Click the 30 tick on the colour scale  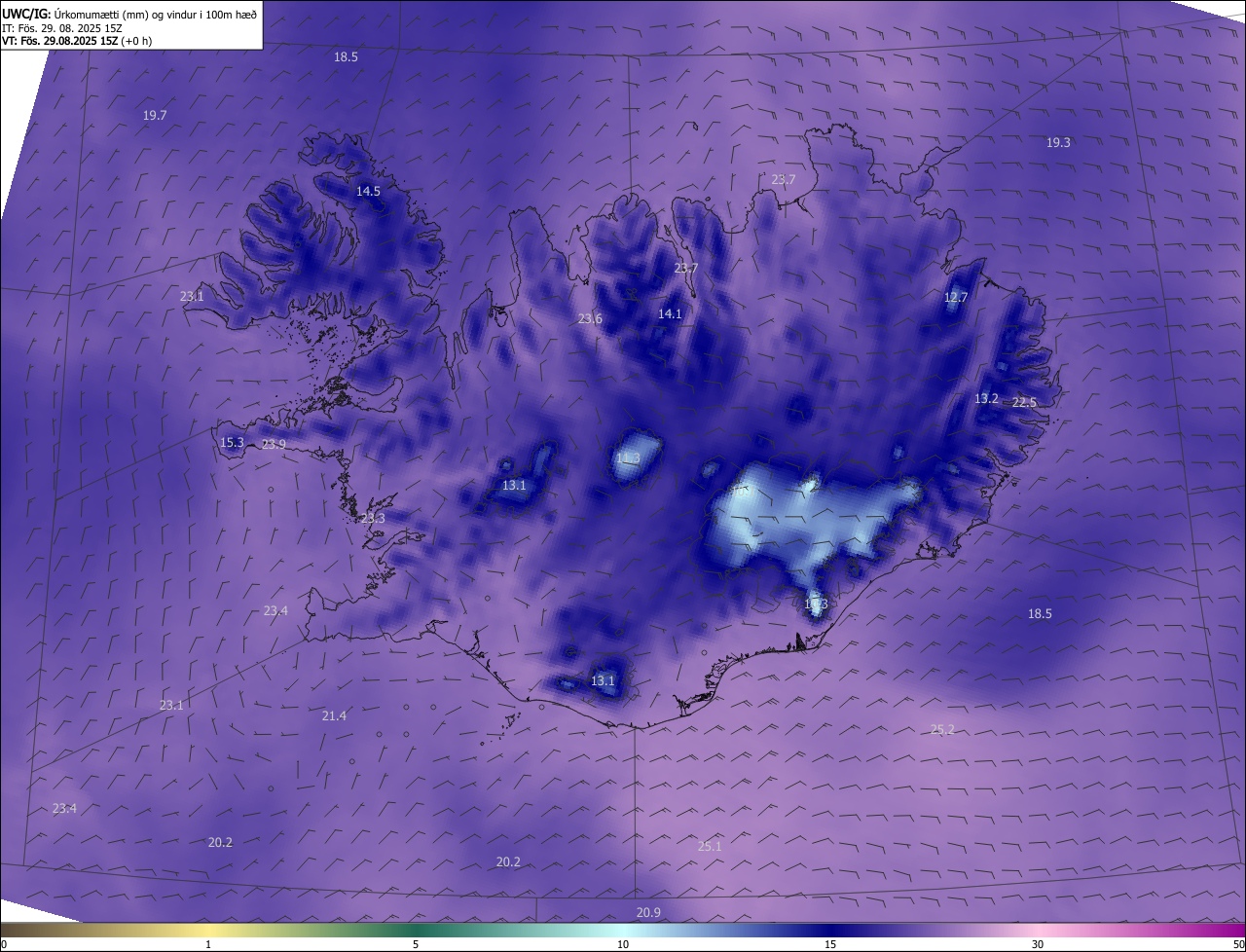(x=1038, y=944)
